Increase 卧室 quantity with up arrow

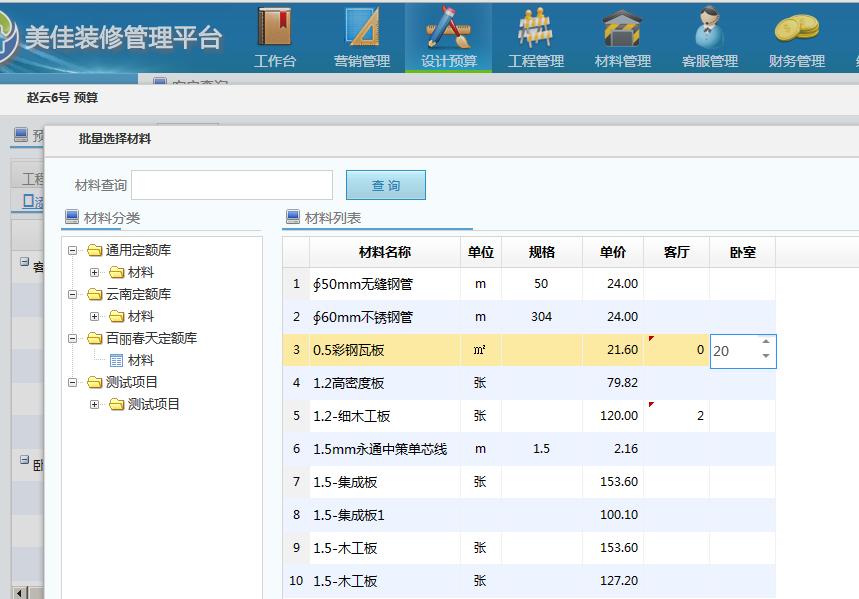pyautogui.click(x=766, y=343)
